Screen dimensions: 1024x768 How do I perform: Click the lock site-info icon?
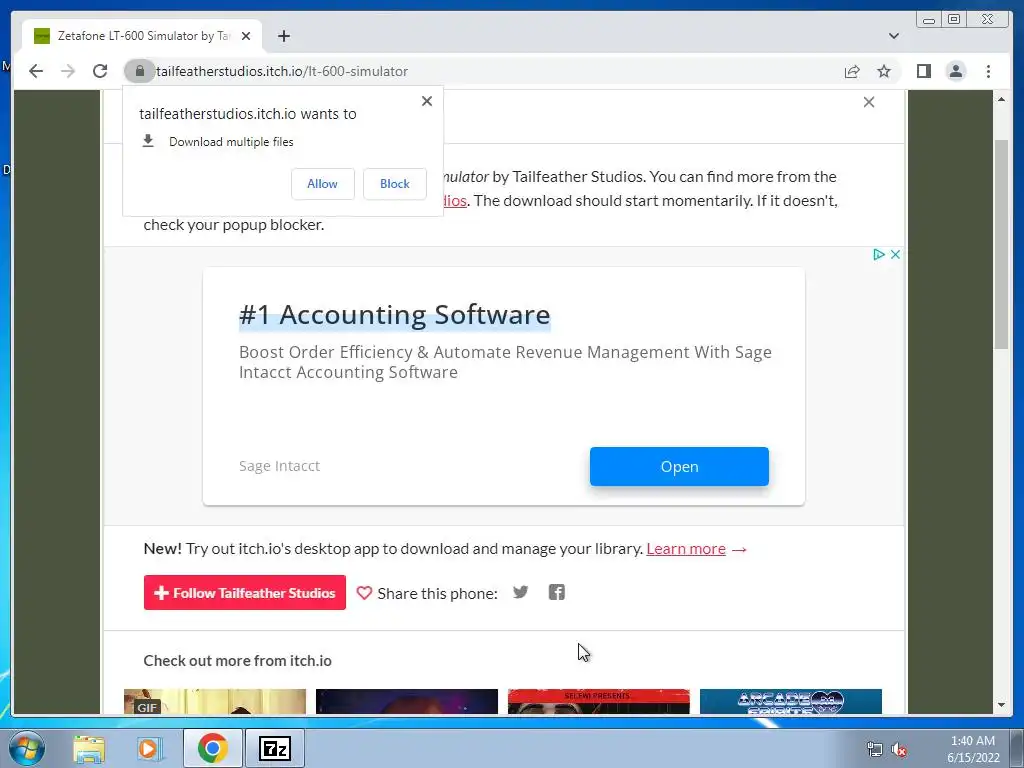pos(139,71)
